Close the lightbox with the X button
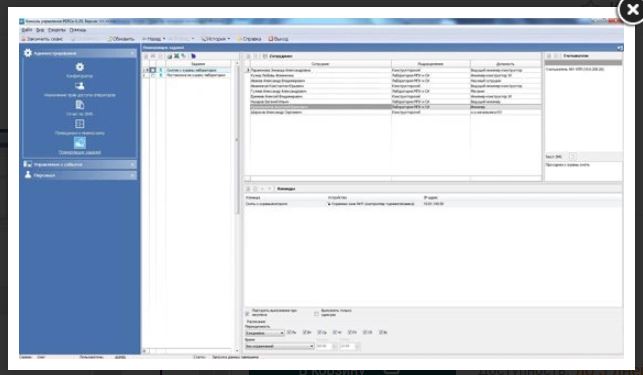Screen dimensions: 643x375 [x=632, y=10]
